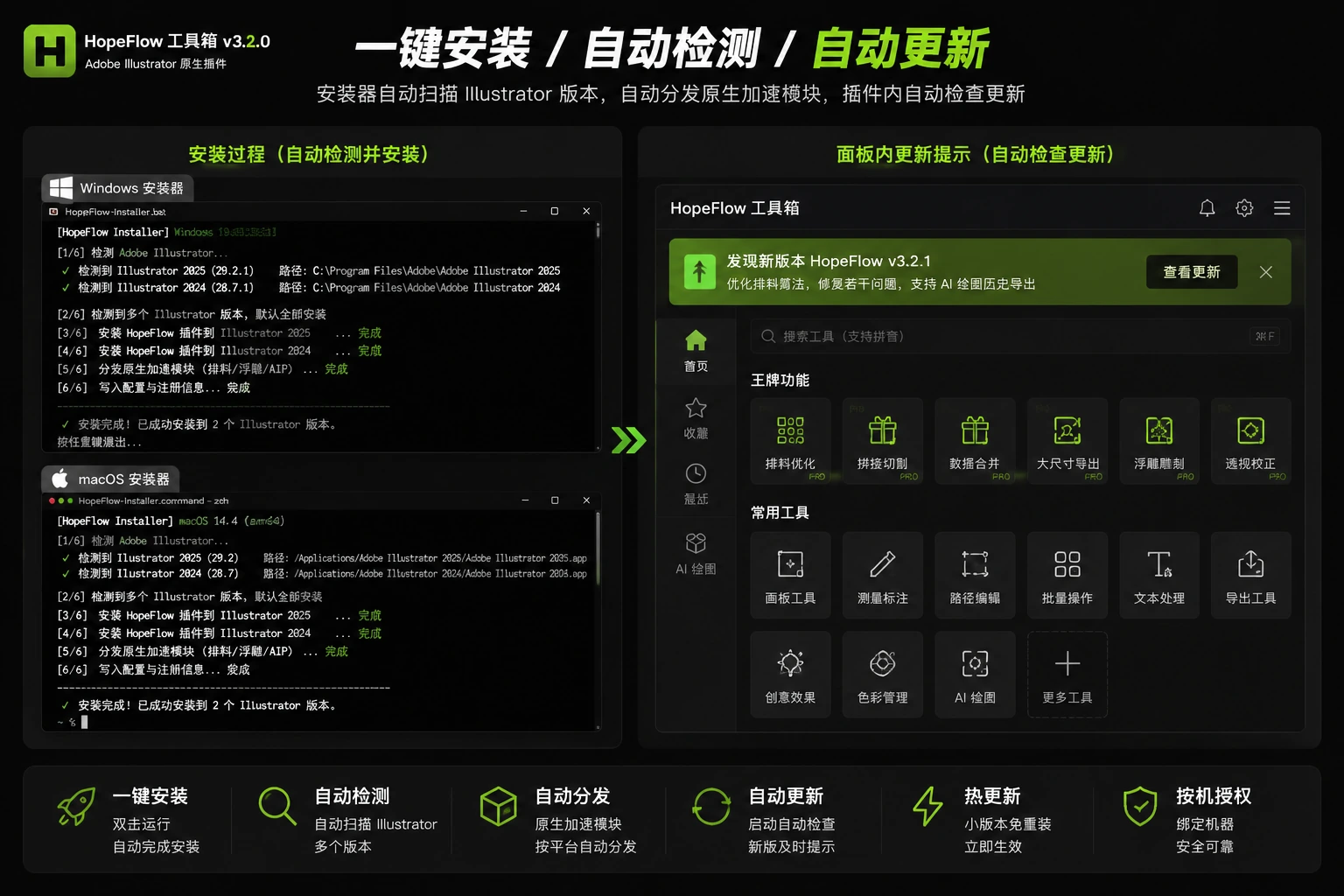Click the HopeFlow-Installer.bat window title

pos(115,212)
